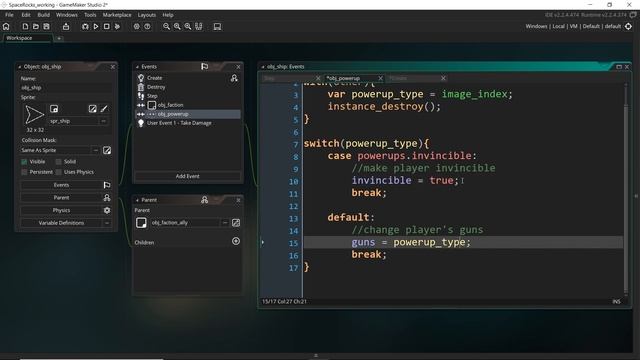Open obj_faction_ally parent selector dropdown

(x=225, y=223)
